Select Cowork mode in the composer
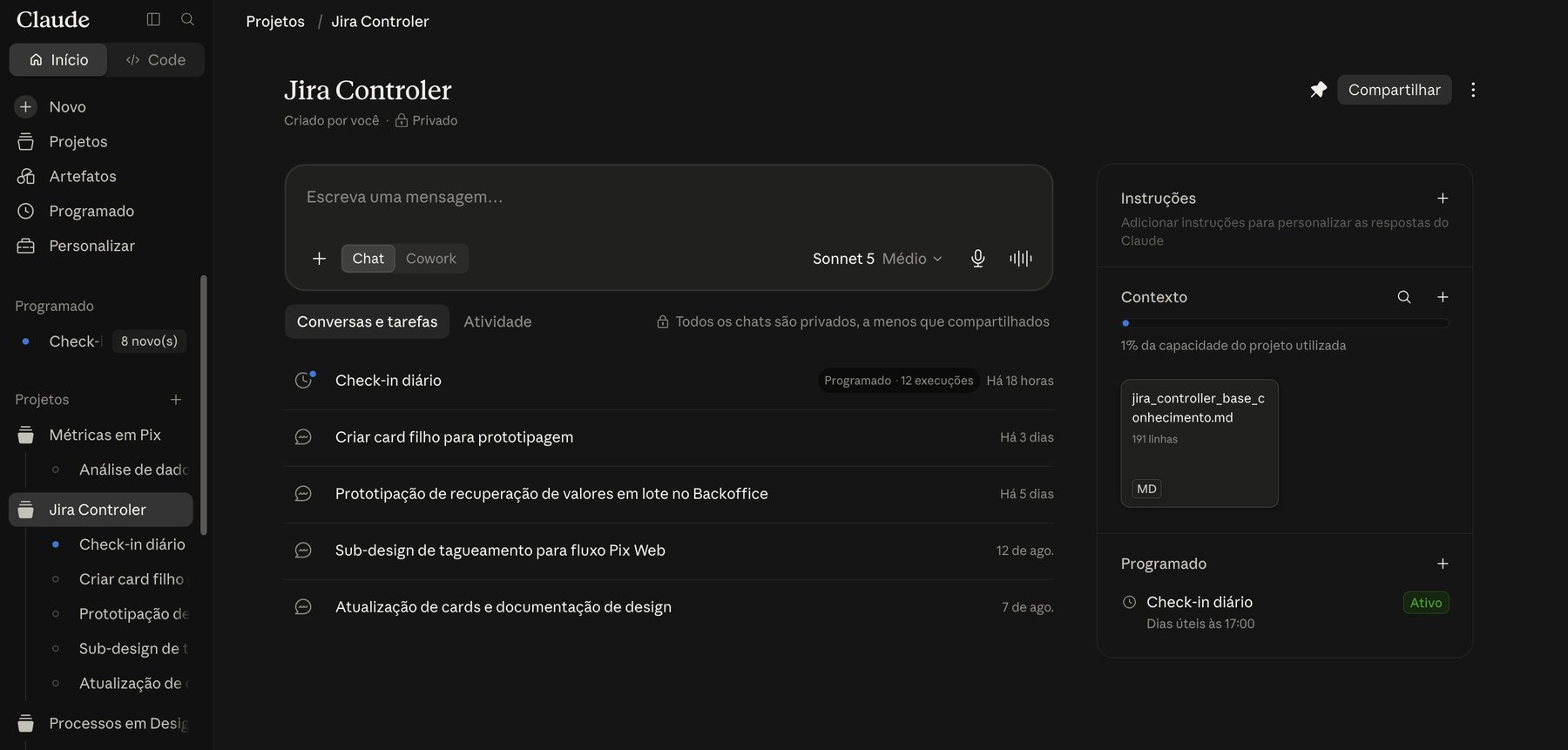This screenshot has width=1568, height=750. point(431,259)
